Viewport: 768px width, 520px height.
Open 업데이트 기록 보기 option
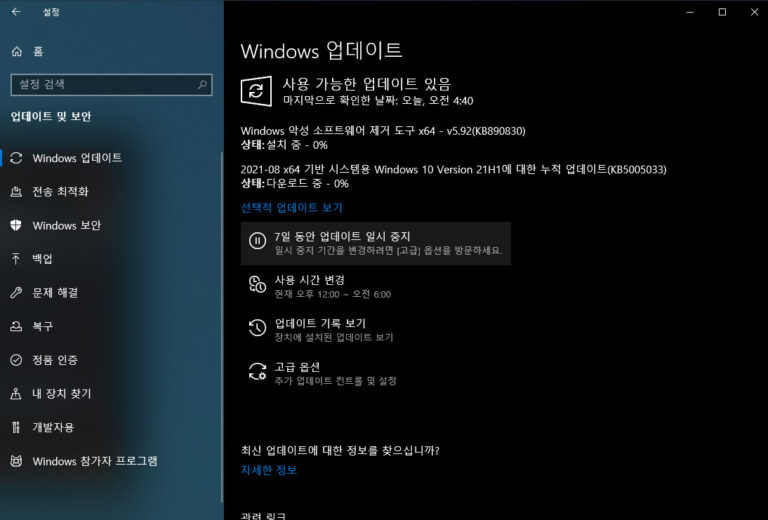coord(320,323)
